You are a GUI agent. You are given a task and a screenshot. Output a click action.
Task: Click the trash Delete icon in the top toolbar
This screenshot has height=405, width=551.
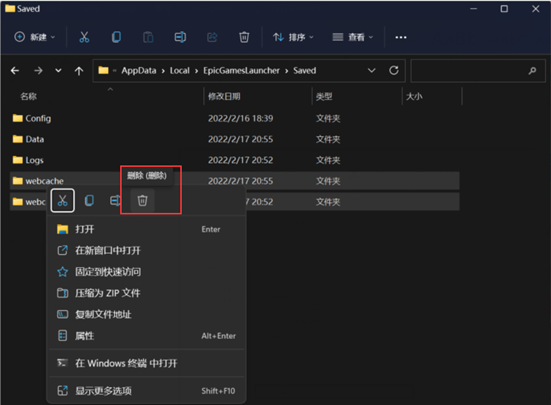pyautogui.click(x=244, y=37)
